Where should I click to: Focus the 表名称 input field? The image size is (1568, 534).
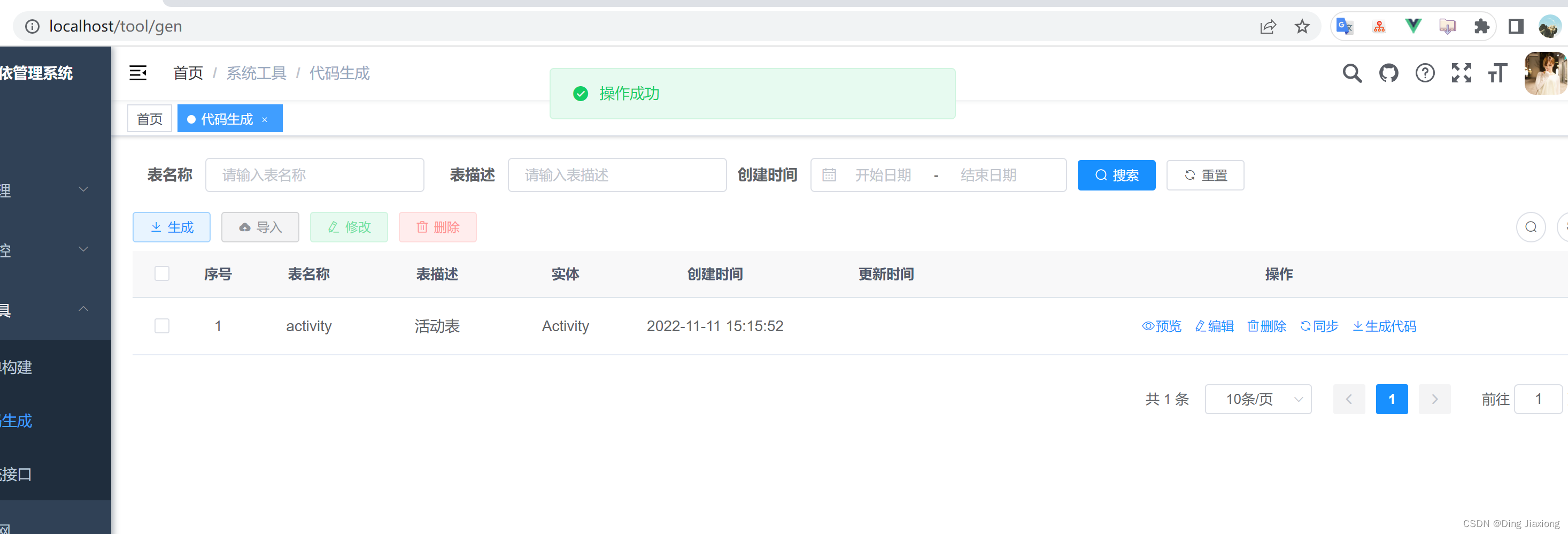[x=315, y=176]
